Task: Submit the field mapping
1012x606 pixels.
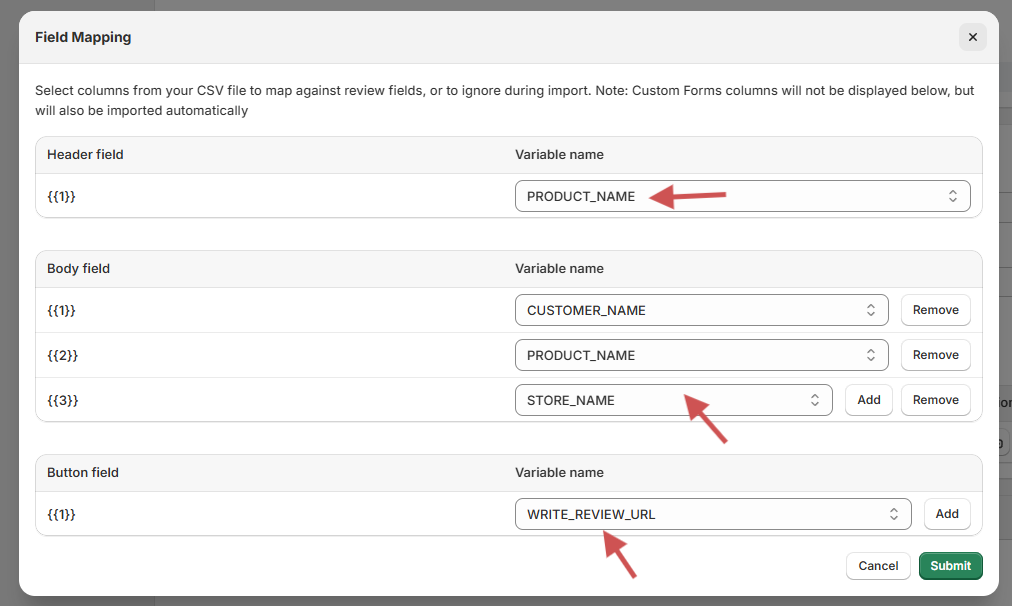Action: pyautogui.click(x=950, y=566)
